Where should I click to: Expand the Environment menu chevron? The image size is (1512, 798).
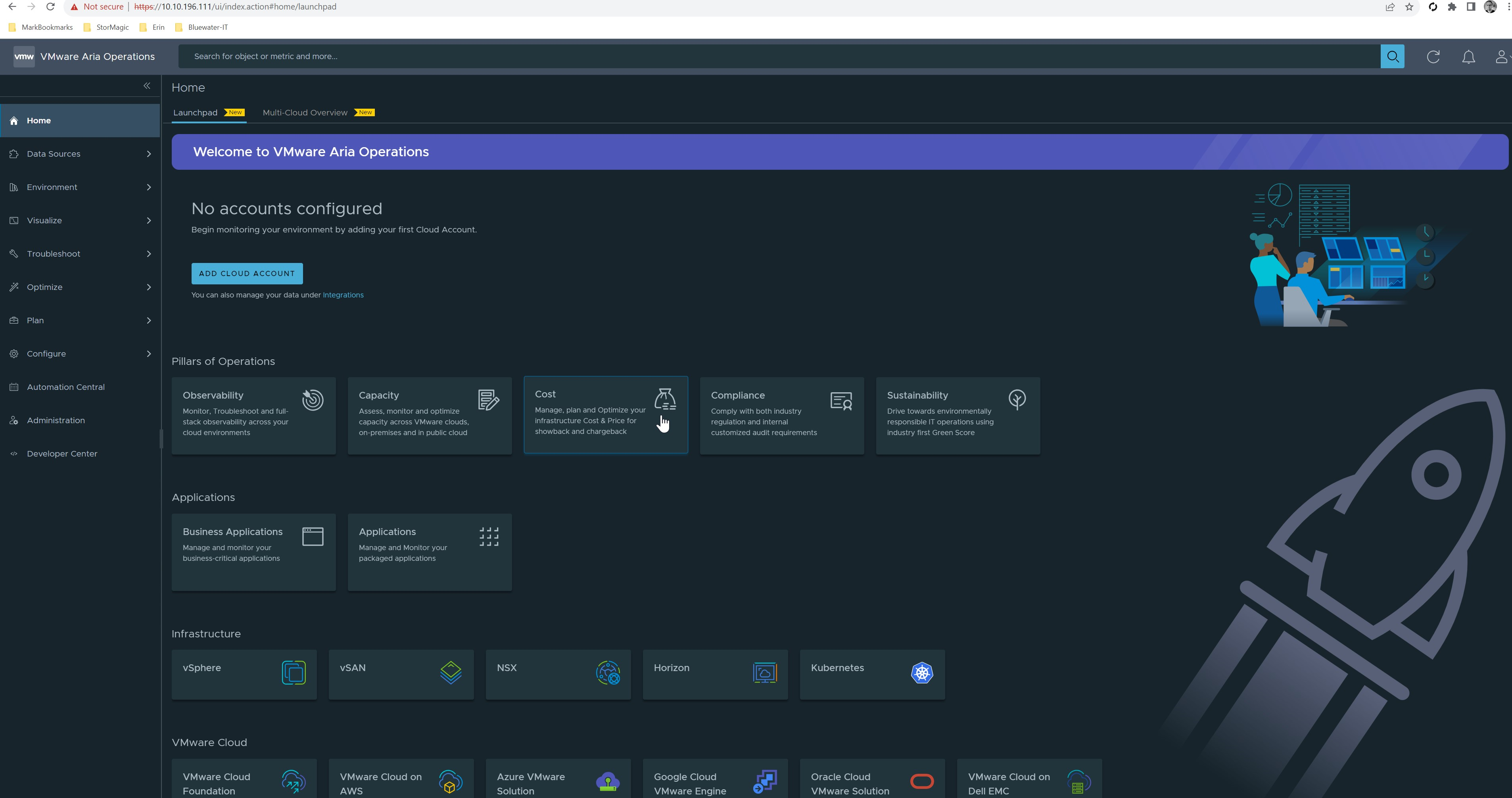point(148,187)
